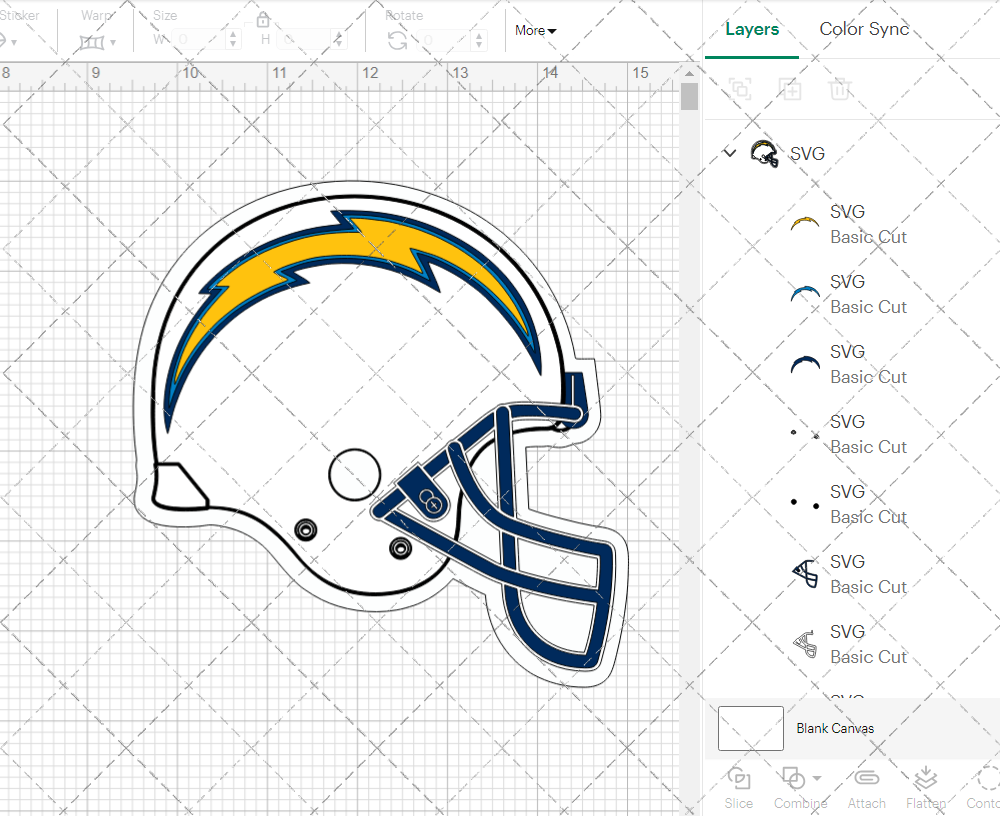The width and height of the screenshot is (1000, 816).
Task: Collapse the SVG group chevron
Action: click(x=730, y=153)
